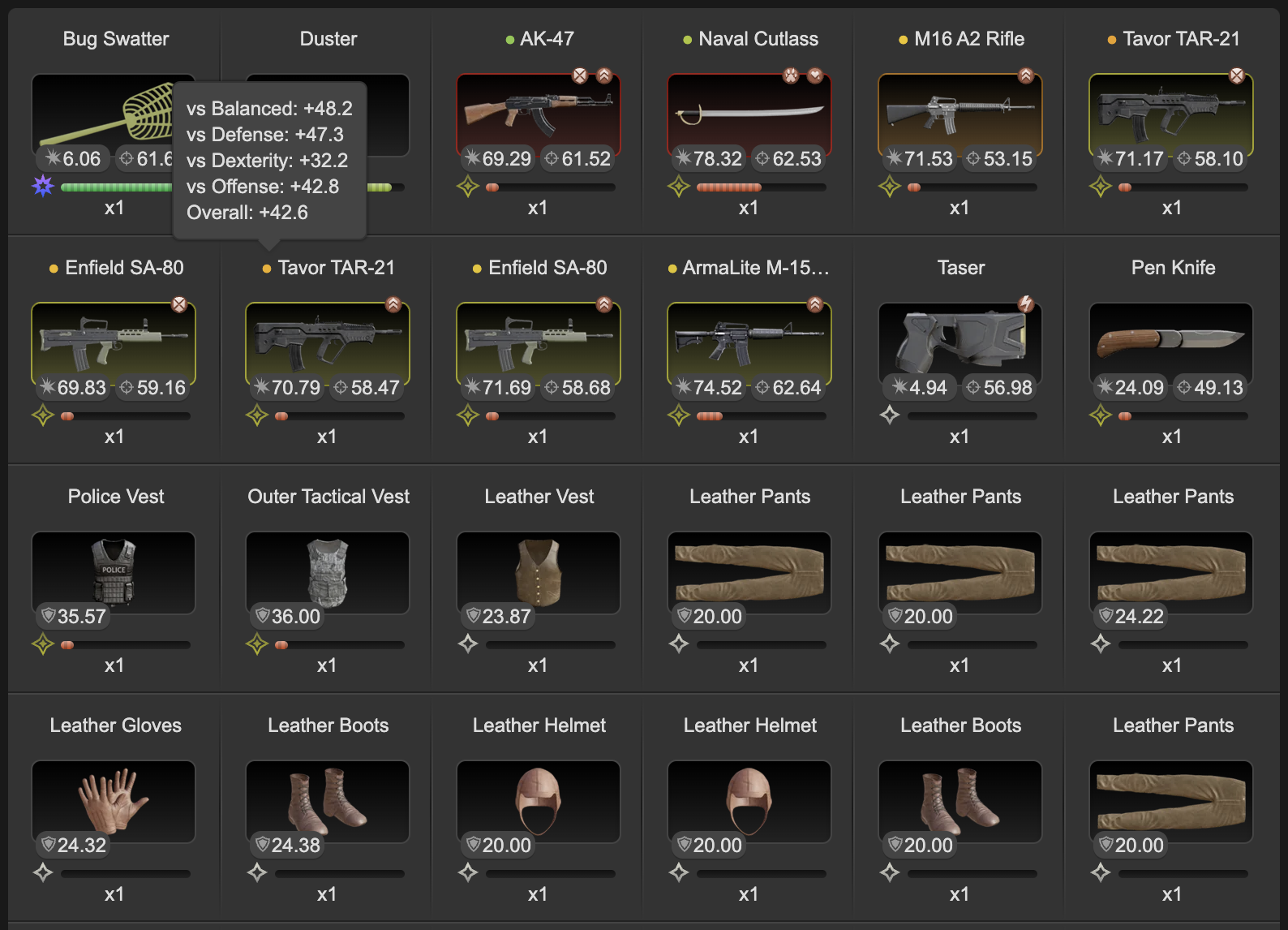Click the green quality bar under Bug Swatter

pos(117,187)
